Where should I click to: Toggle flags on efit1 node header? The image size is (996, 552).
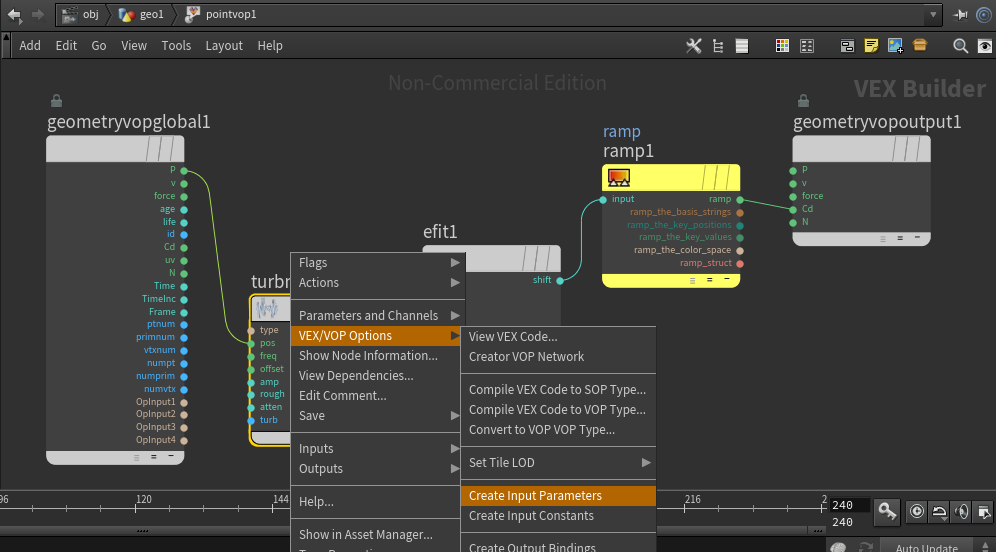[x=537, y=259]
